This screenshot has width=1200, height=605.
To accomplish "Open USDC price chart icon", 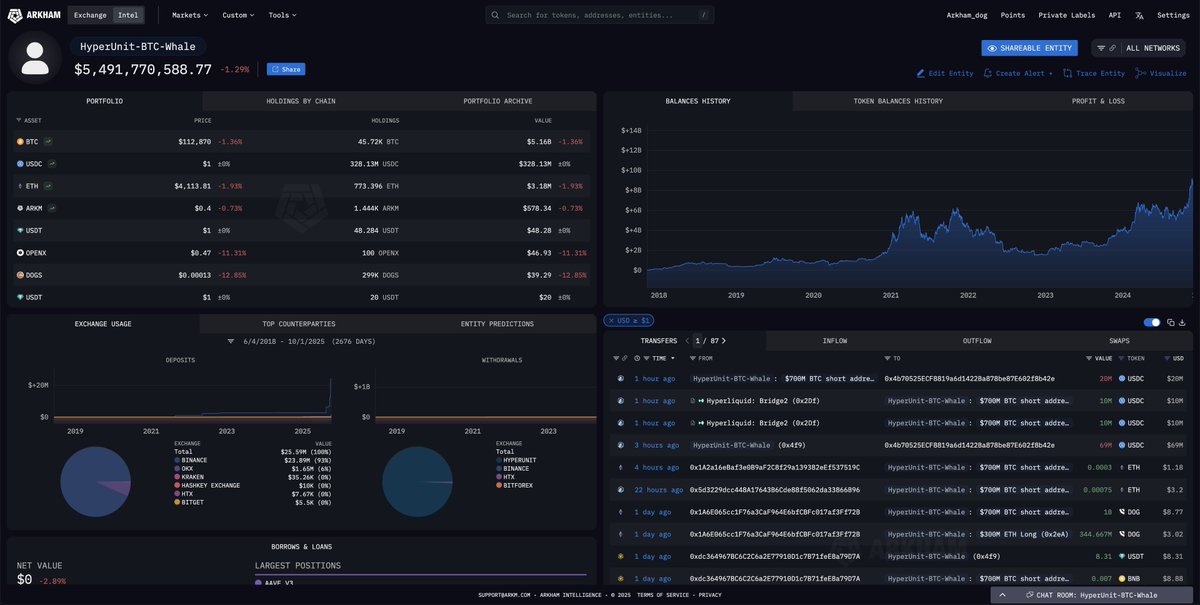I will (x=52, y=164).
